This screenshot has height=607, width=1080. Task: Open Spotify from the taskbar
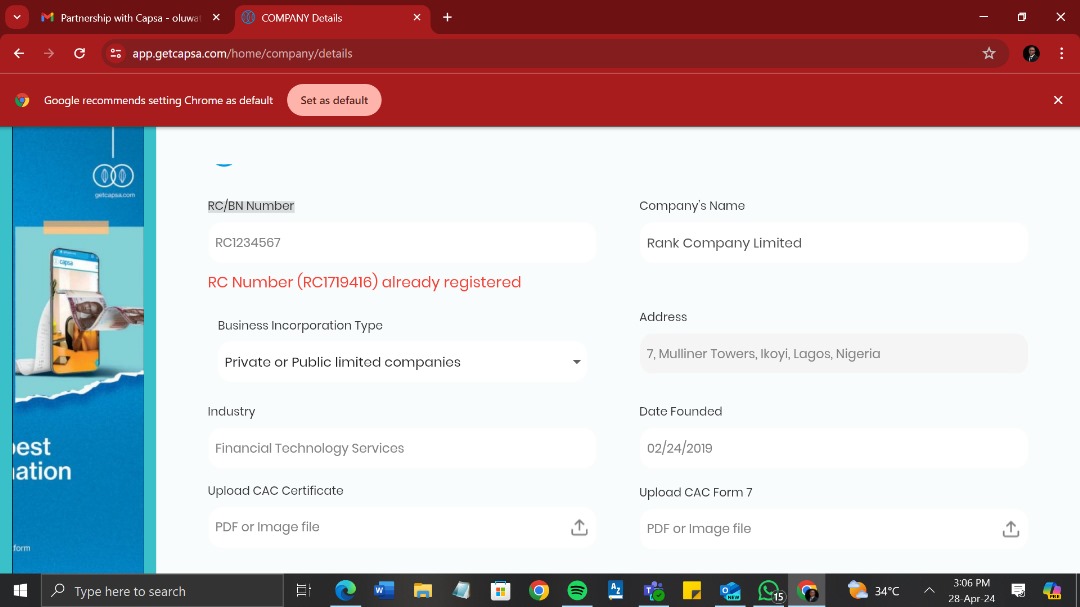tap(577, 590)
